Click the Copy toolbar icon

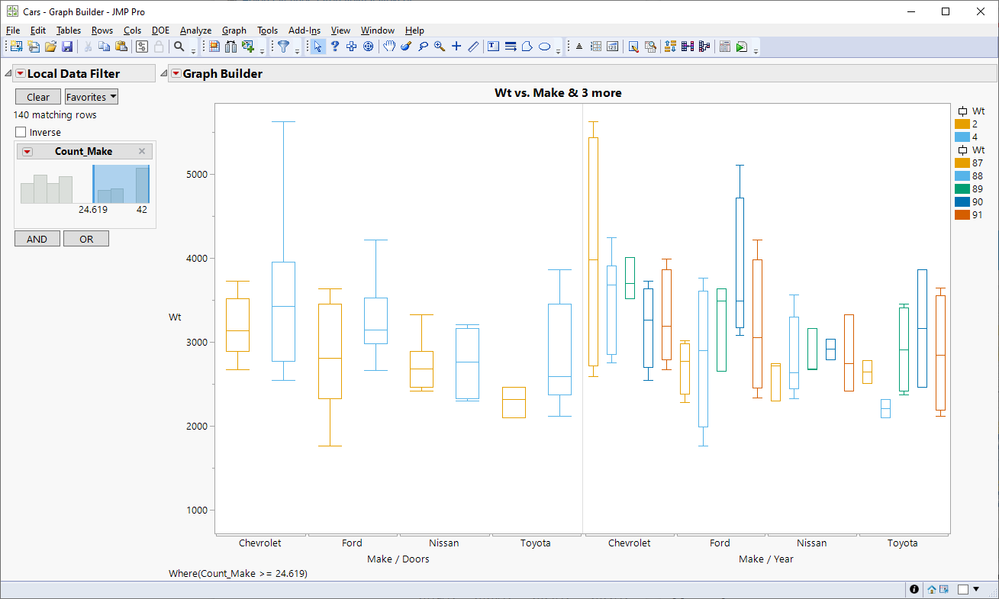point(104,47)
